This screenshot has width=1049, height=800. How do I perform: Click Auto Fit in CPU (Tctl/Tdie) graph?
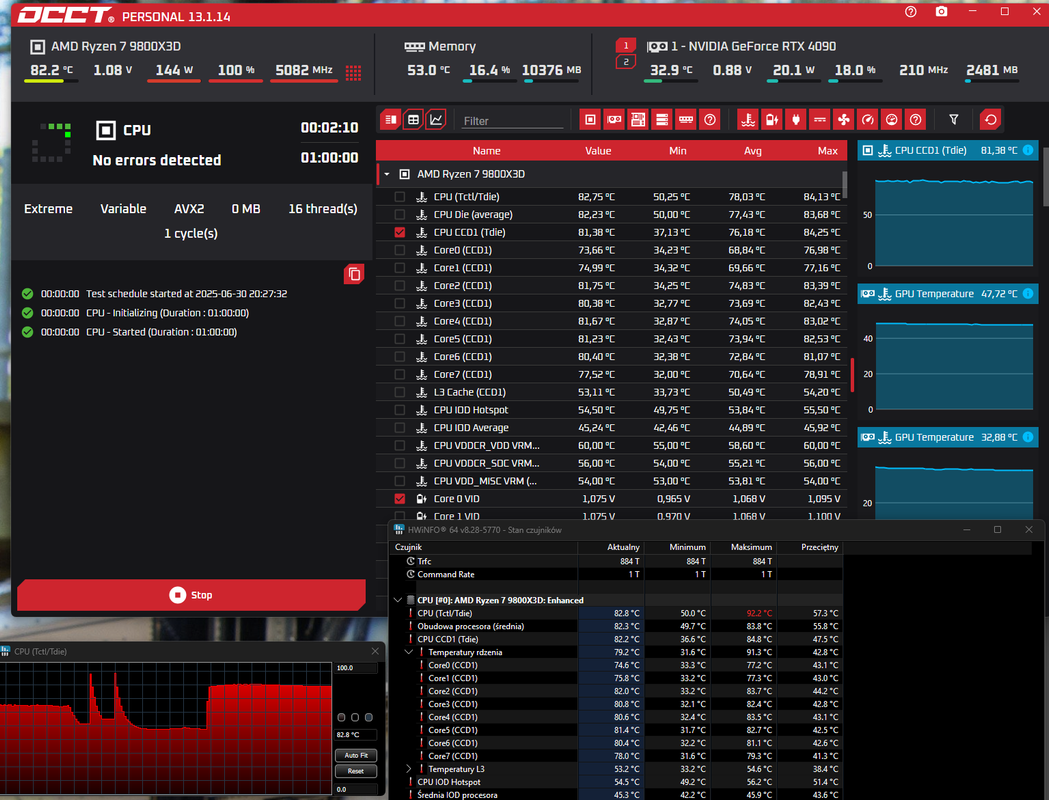[356, 755]
